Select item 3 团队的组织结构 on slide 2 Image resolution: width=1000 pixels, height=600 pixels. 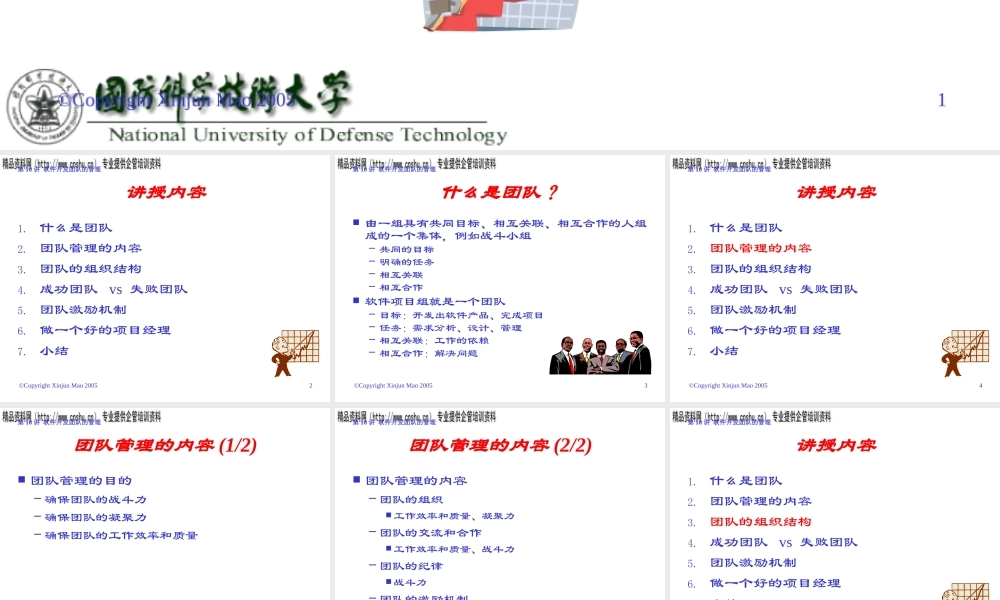[91, 268]
